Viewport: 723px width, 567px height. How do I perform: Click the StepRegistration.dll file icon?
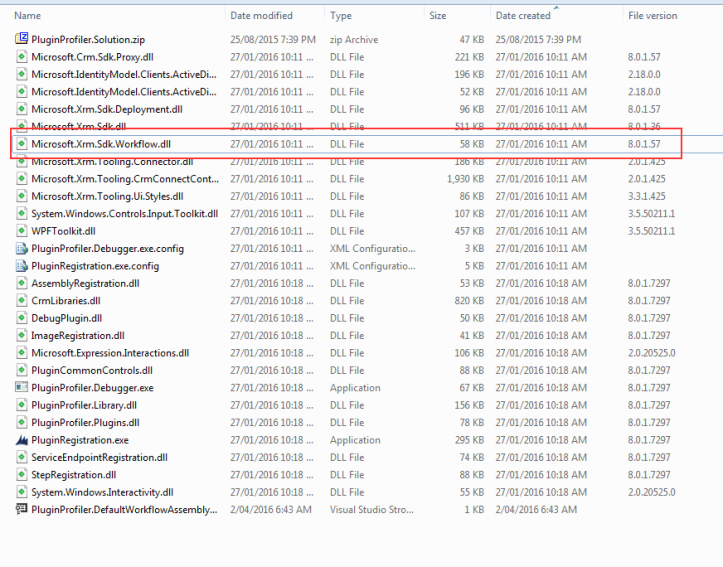22,475
